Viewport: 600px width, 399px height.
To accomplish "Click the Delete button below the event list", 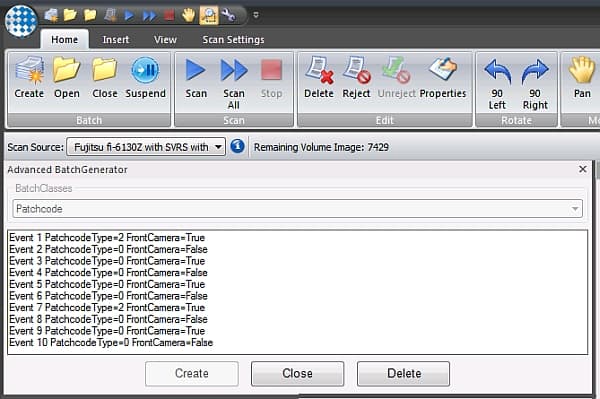I will click(x=404, y=373).
